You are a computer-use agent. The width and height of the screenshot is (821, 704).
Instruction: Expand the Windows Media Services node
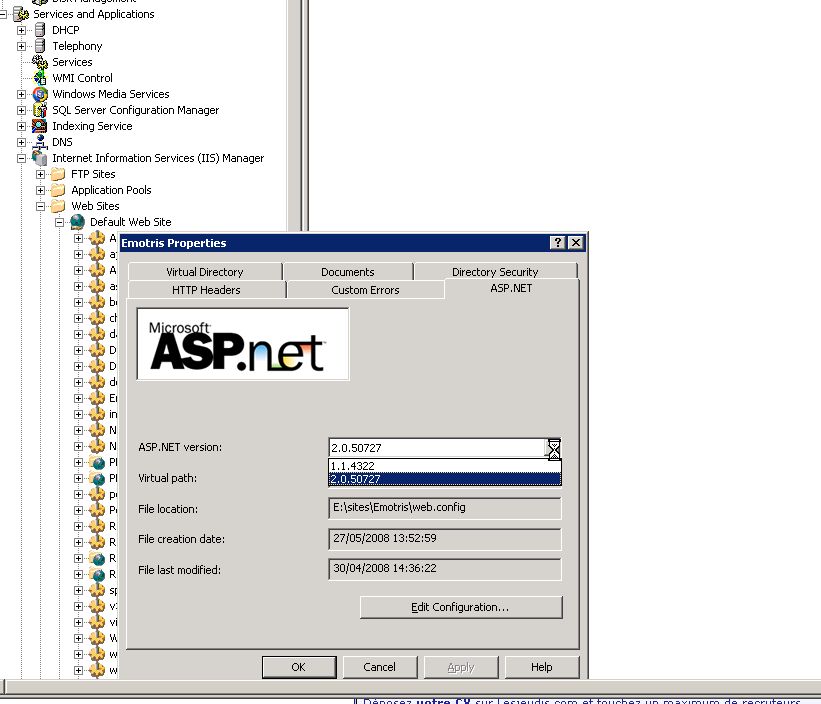click(x=21, y=95)
